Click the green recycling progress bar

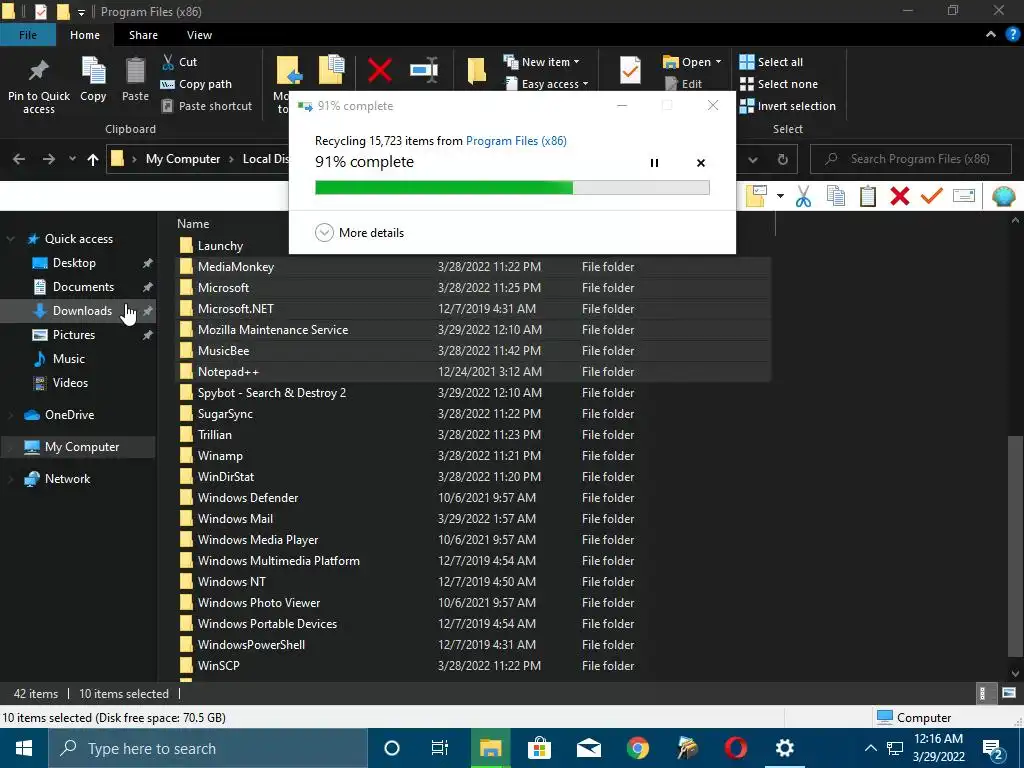tap(512, 188)
